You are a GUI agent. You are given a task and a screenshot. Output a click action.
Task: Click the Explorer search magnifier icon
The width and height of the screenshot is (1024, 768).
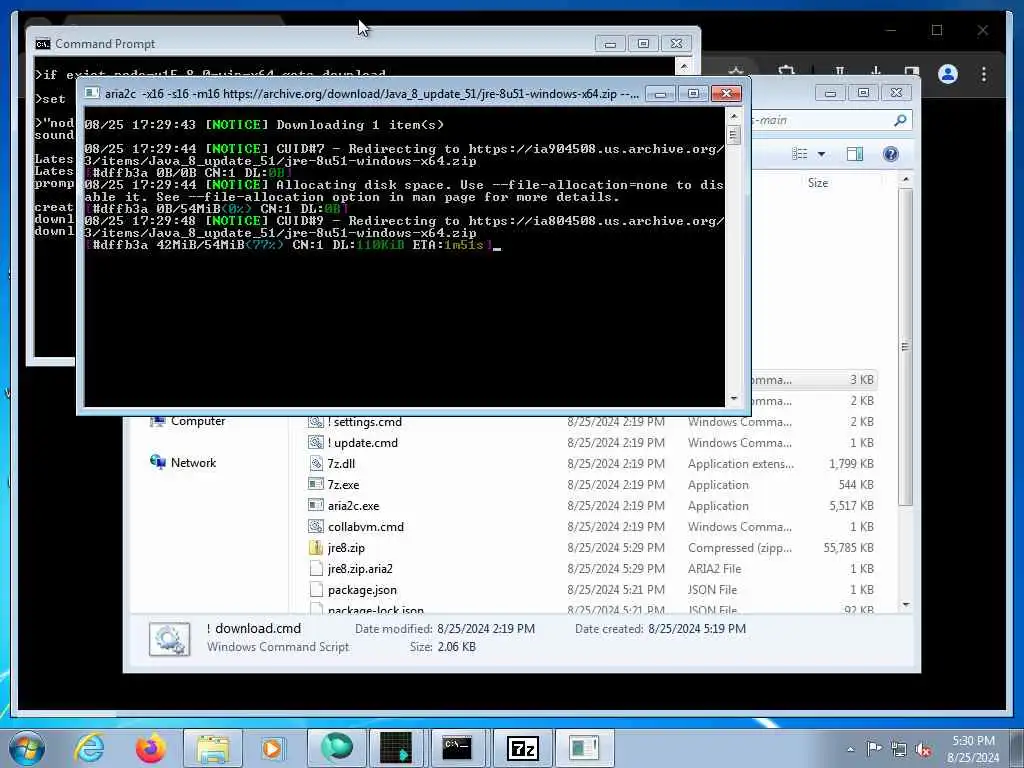900,120
